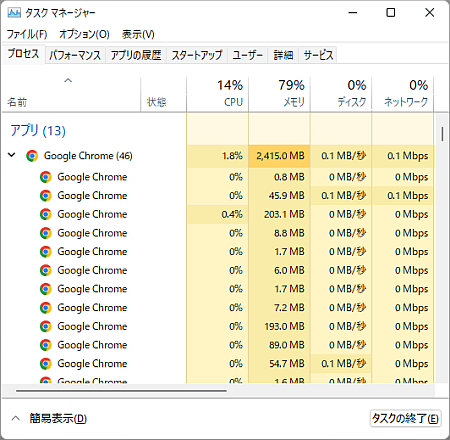Click the Google Chrome (46) group icon
450x440 pixels.
pyautogui.click(x=32, y=156)
